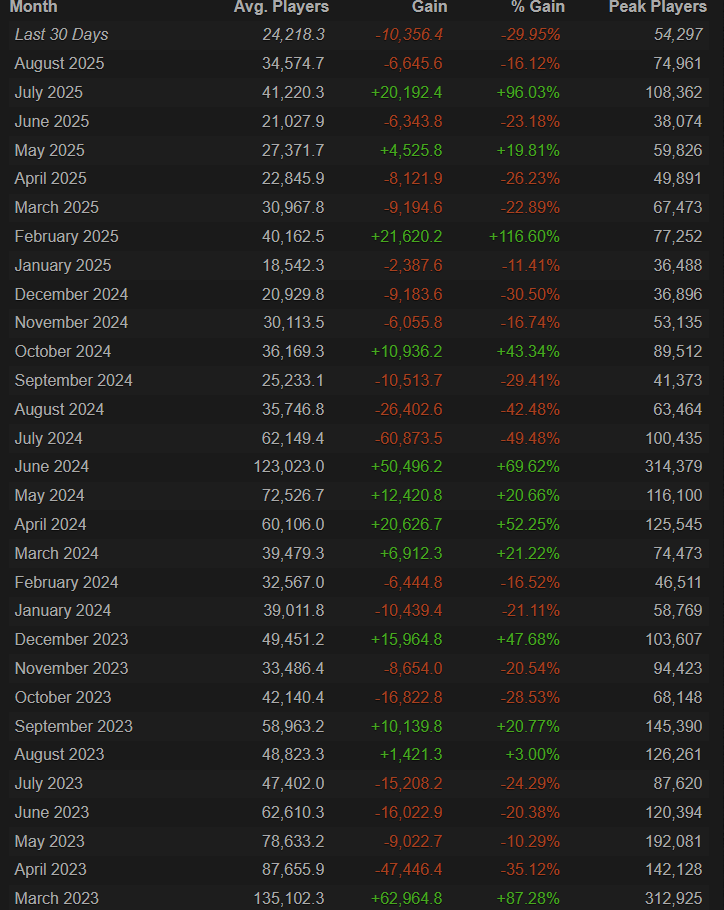Click the average value 24,218.3
This screenshot has width=724, height=910.
click(293, 35)
